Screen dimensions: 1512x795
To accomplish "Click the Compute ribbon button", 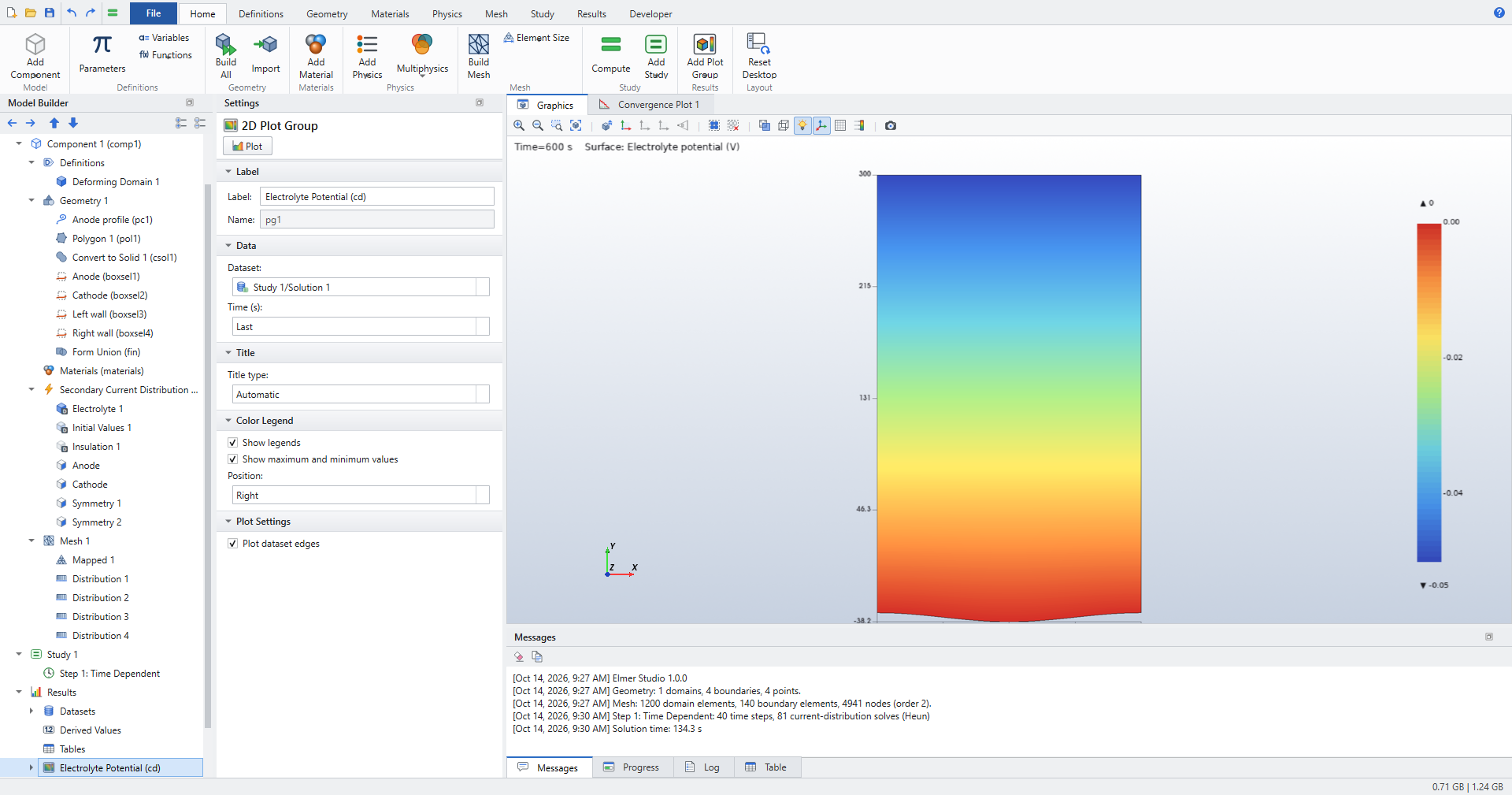I will 611,54.
